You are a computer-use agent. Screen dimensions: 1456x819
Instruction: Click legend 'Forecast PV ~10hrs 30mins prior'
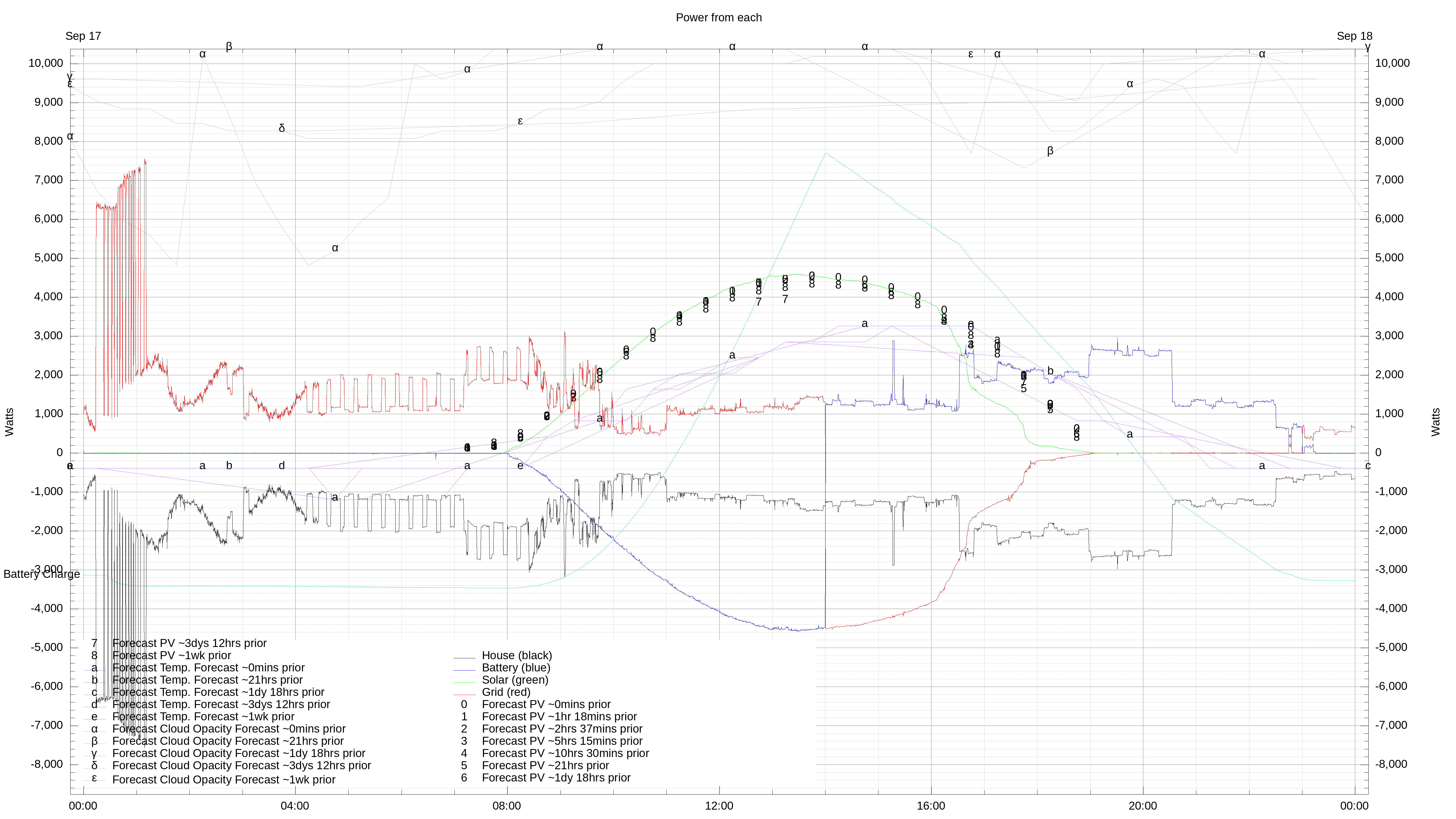(x=565, y=753)
